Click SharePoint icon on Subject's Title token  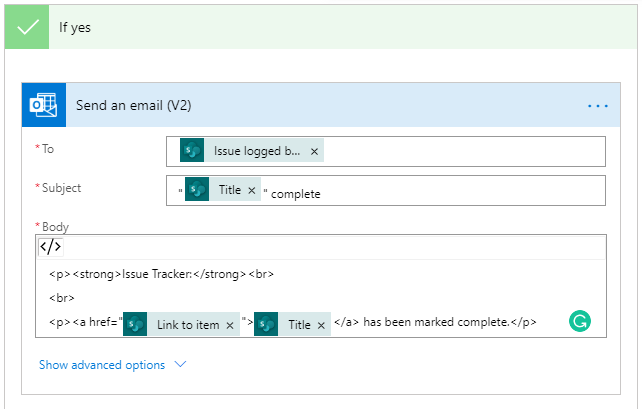[197, 190]
